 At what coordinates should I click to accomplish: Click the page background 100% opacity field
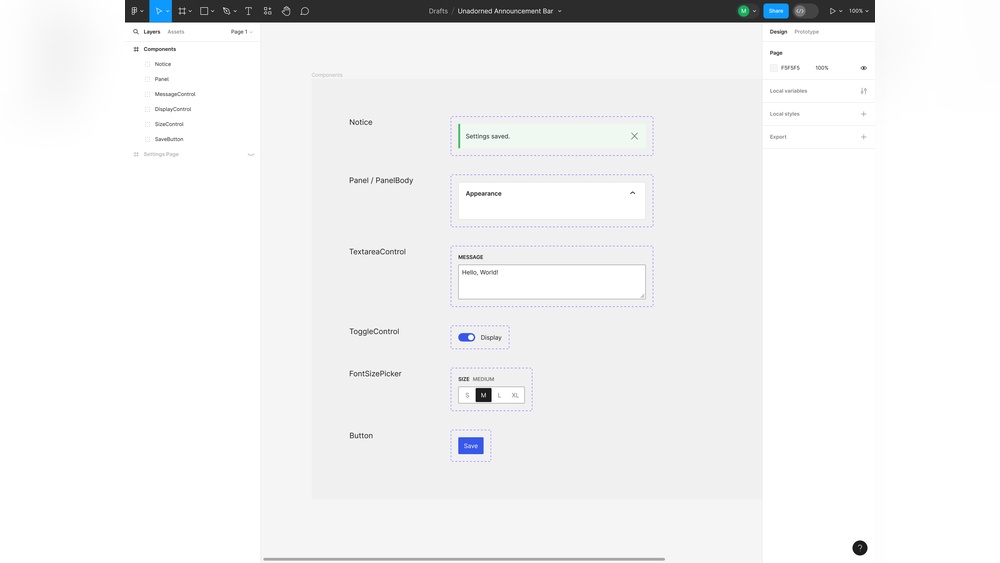click(821, 68)
